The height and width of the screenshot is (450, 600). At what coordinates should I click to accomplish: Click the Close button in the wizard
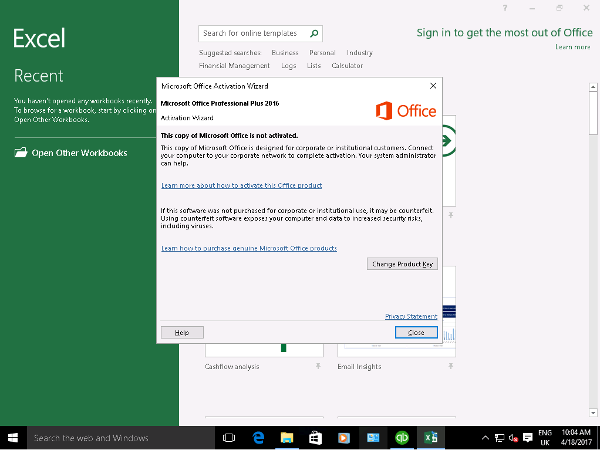coord(416,333)
